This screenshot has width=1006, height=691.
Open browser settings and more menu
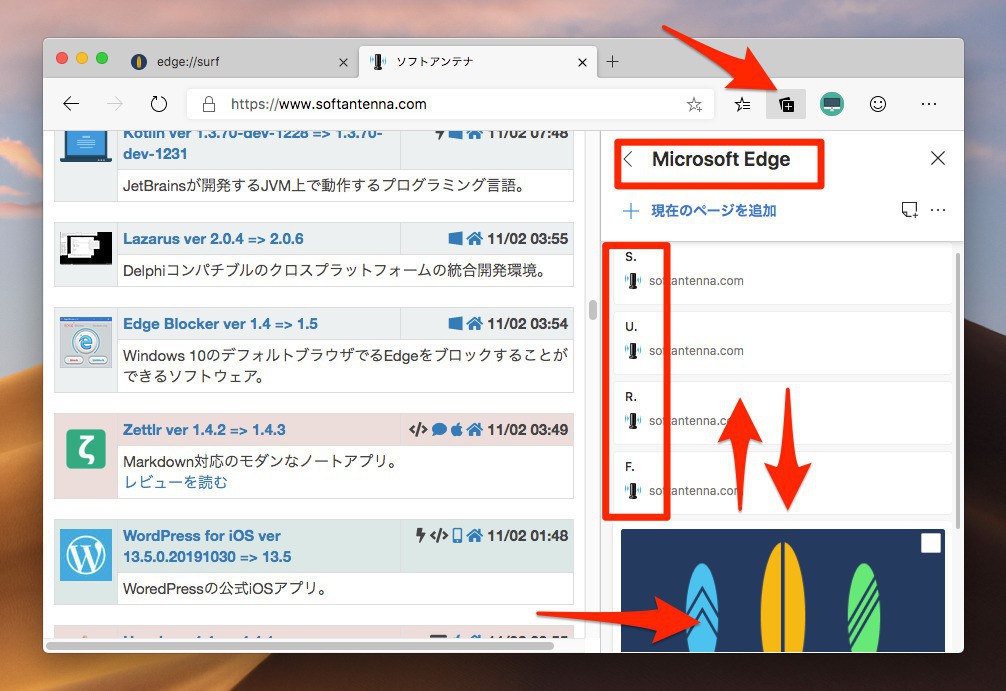tap(928, 104)
